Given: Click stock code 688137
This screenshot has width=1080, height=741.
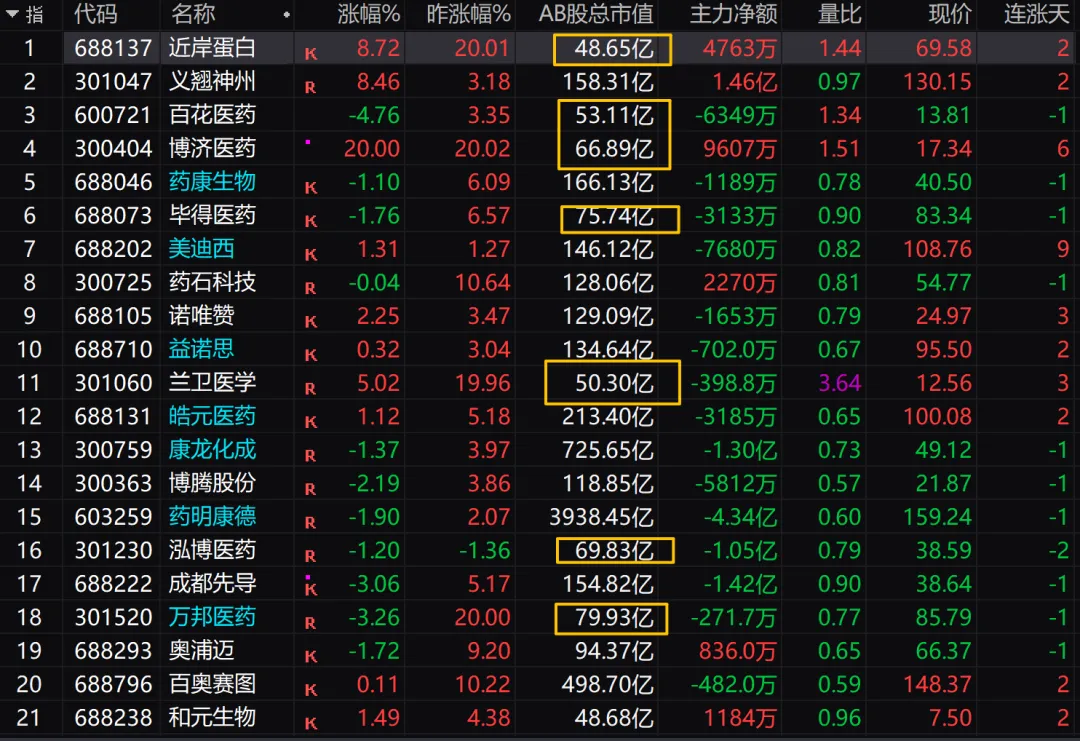Looking at the screenshot, I should coord(113,48).
